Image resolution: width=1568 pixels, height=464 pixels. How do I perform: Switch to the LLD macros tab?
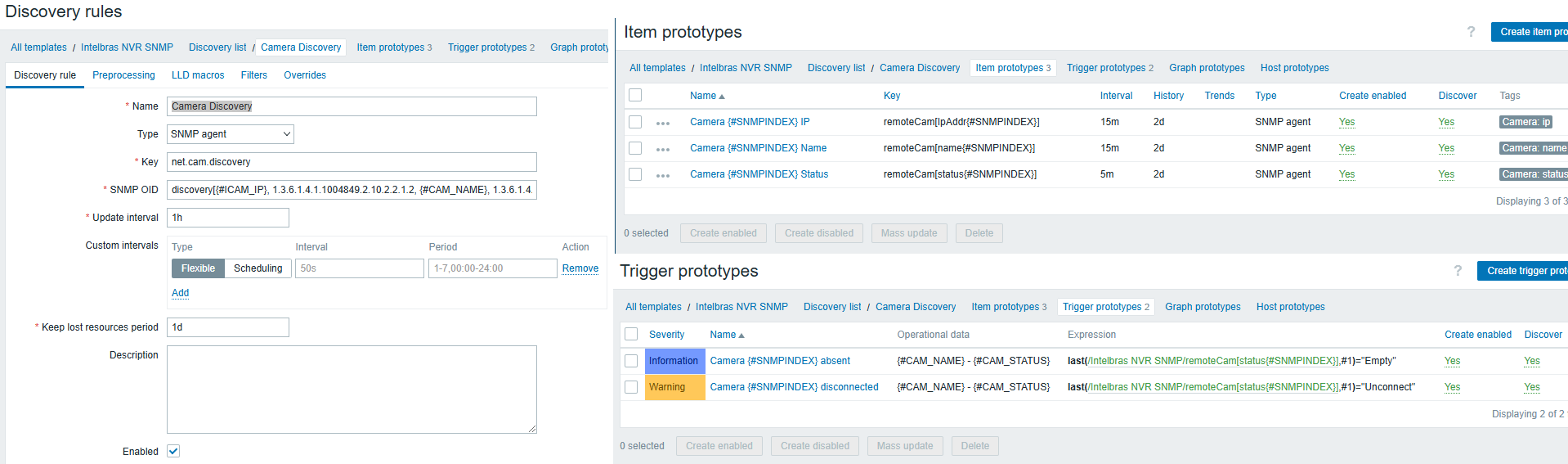[198, 75]
